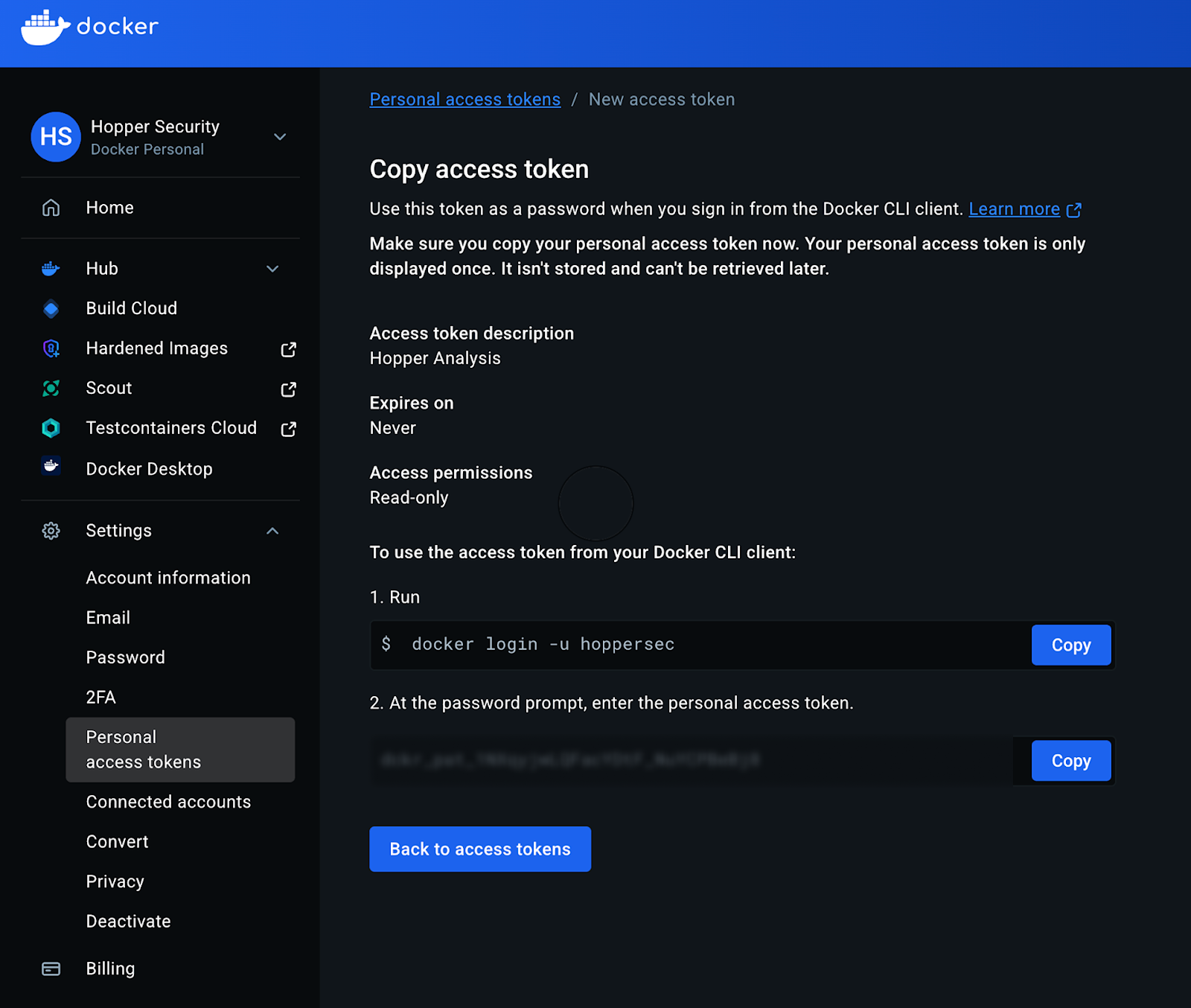Click the Billing card icon
This screenshot has height=1008, width=1191.
(51, 969)
